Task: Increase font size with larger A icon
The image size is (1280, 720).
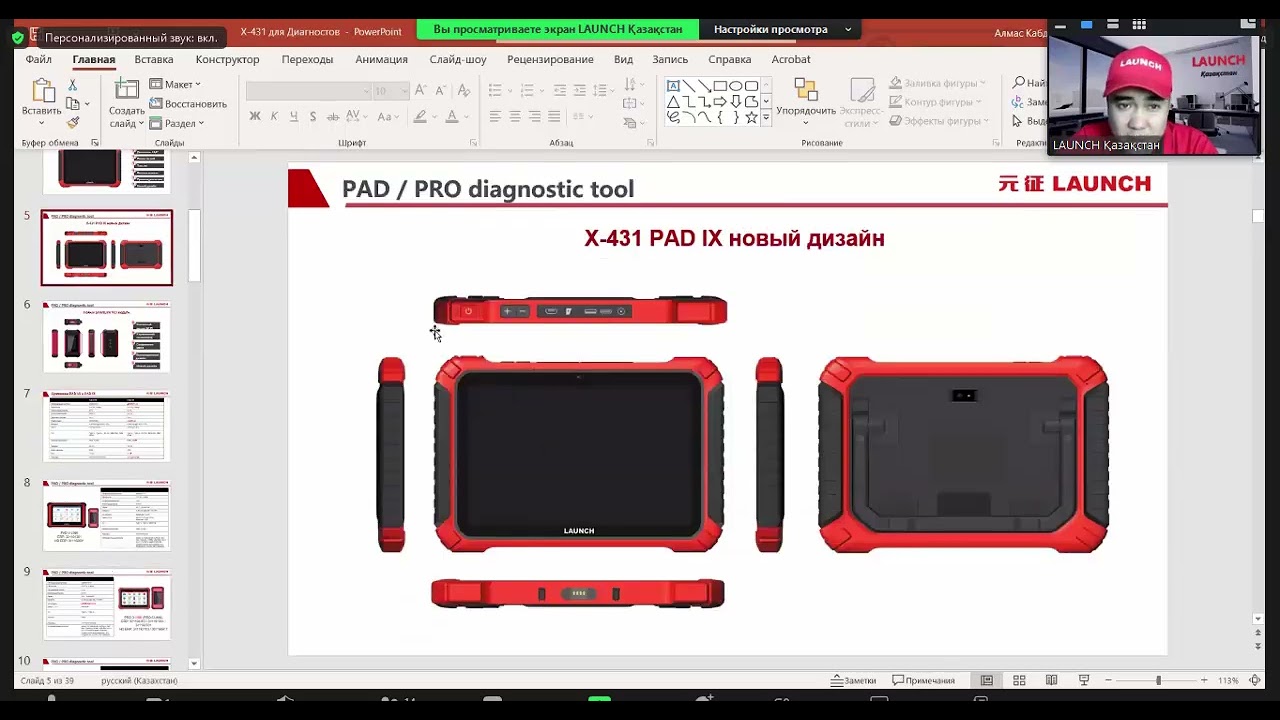Action: pyautogui.click(x=421, y=91)
